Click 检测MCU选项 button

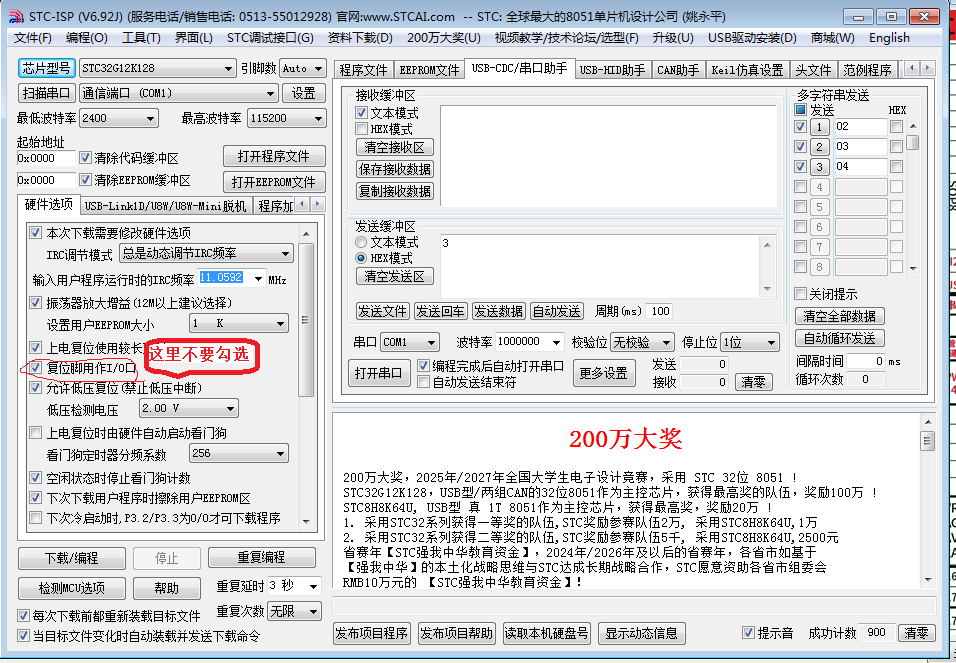(71, 588)
